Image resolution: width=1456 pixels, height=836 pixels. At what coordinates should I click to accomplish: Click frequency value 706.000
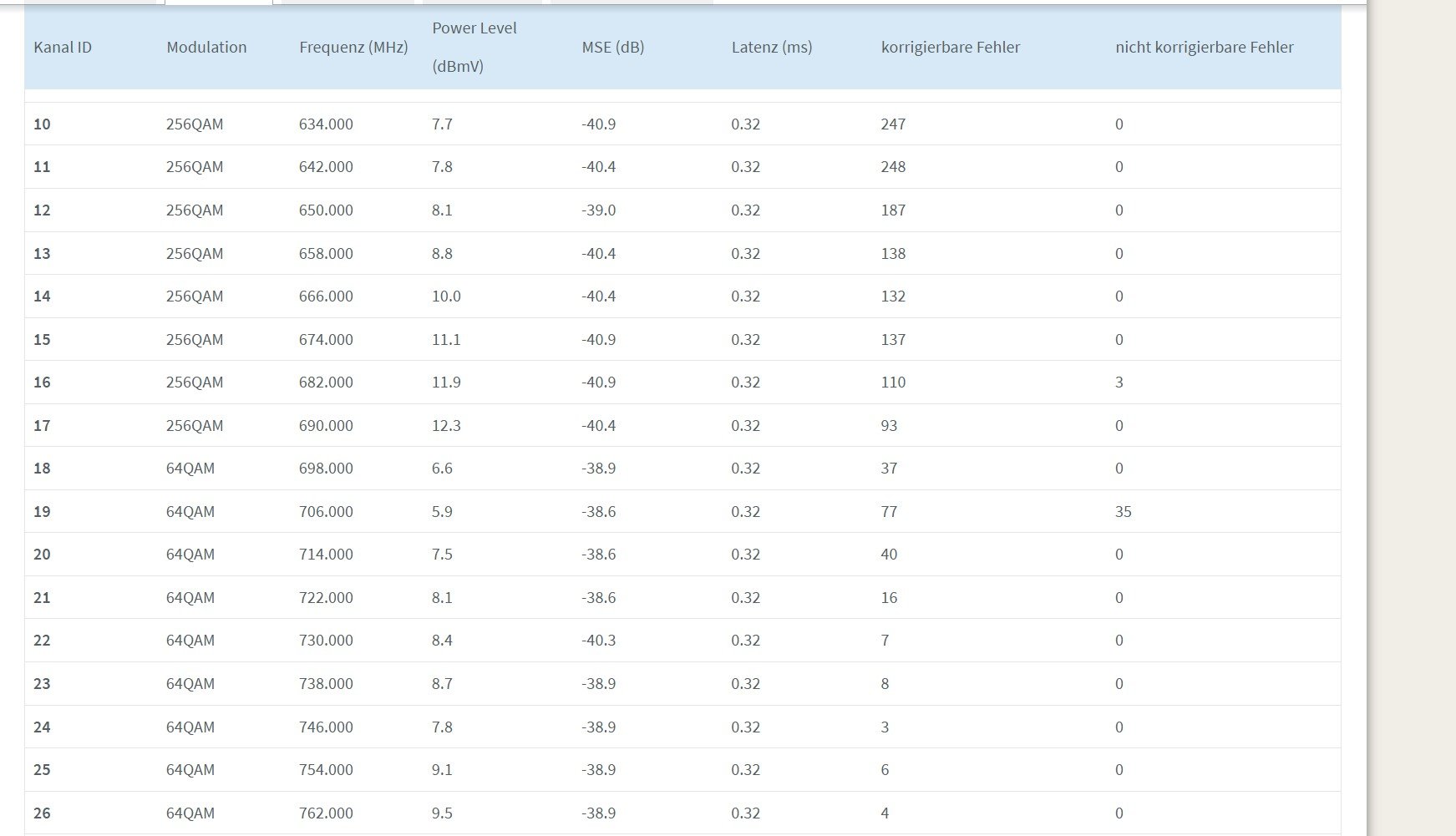tap(326, 512)
